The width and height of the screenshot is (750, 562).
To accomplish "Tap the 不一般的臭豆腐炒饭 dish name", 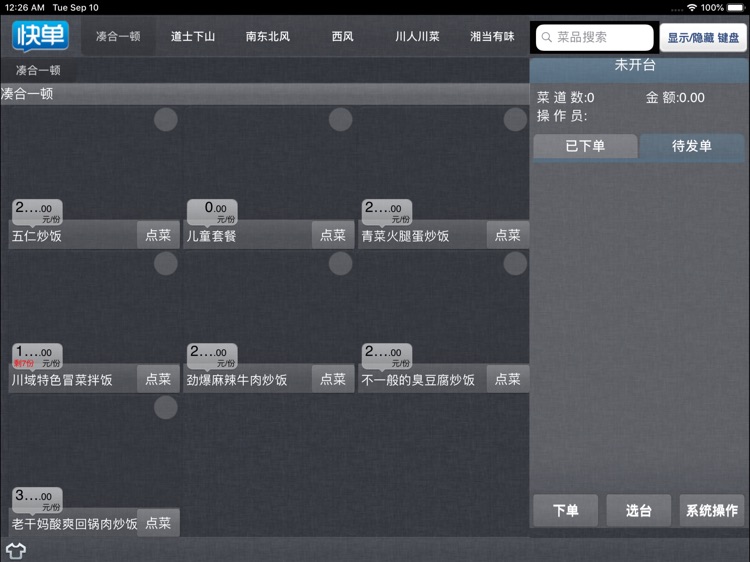I will pos(418,380).
